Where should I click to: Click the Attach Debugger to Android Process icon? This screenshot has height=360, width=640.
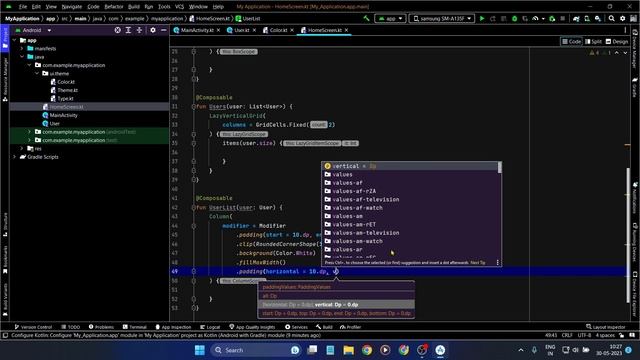(552, 18)
